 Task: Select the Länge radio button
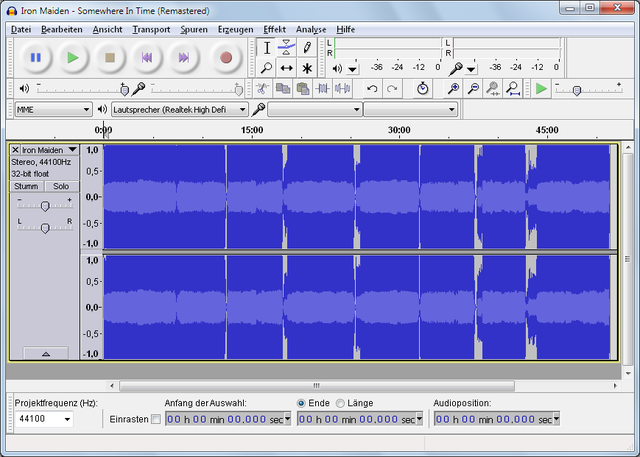(340, 403)
